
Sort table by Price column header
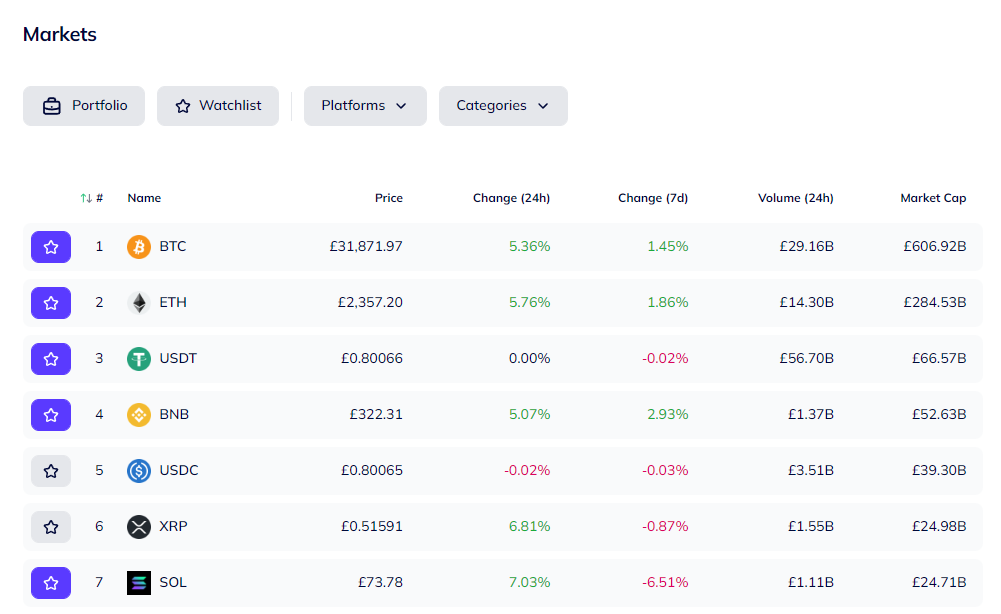pos(389,198)
